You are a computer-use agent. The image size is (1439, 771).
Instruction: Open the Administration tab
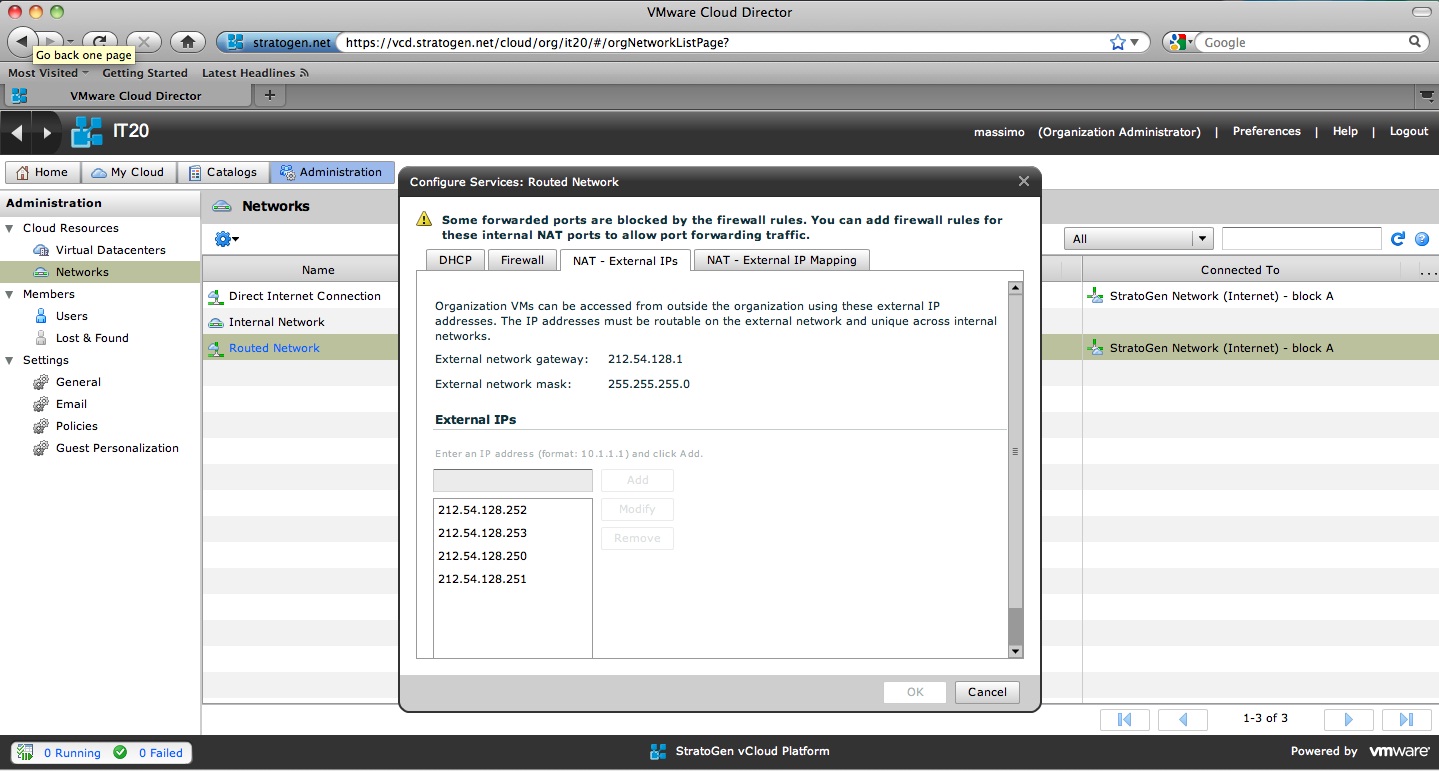pyautogui.click(x=332, y=172)
